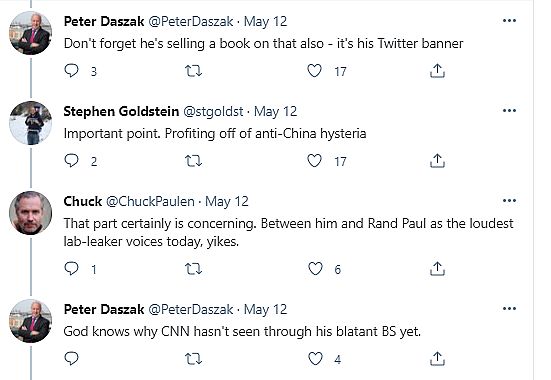Retweet Stephen Goldstein's anti-China hysteria tweet
This screenshot has width=551, height=380.
pos(193,161)
